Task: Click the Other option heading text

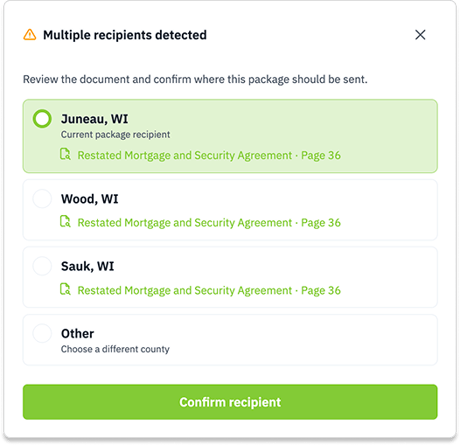Action: (x=77, y=334)
